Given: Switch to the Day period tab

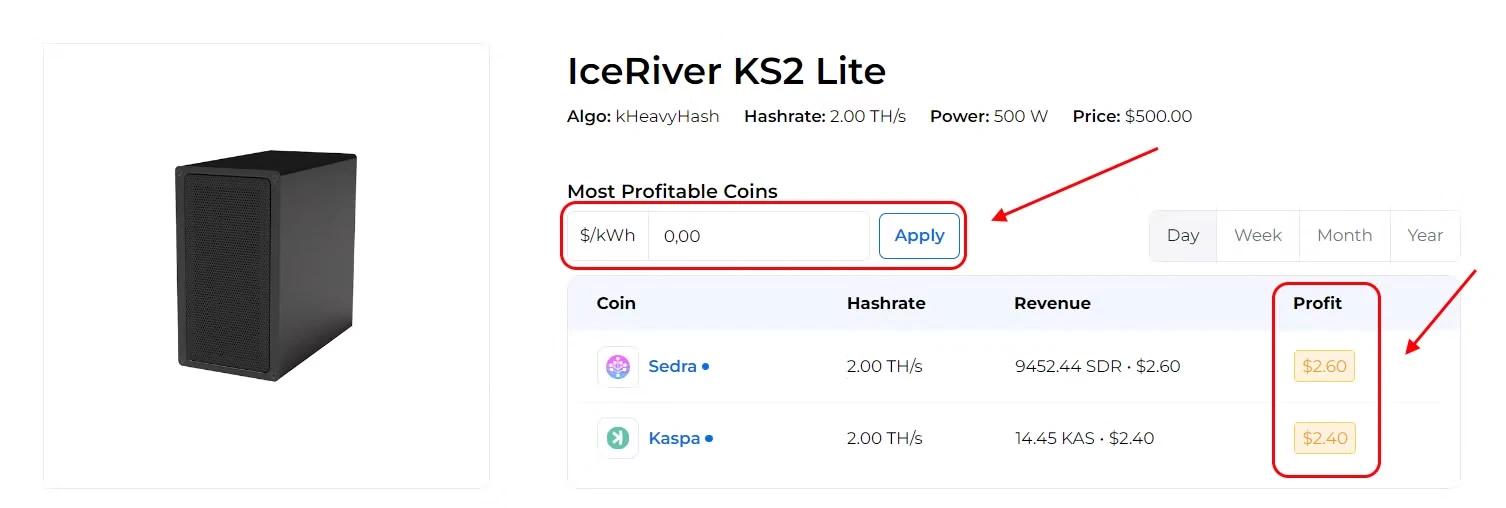Looking at the screenshot, I should [1183, 236].
